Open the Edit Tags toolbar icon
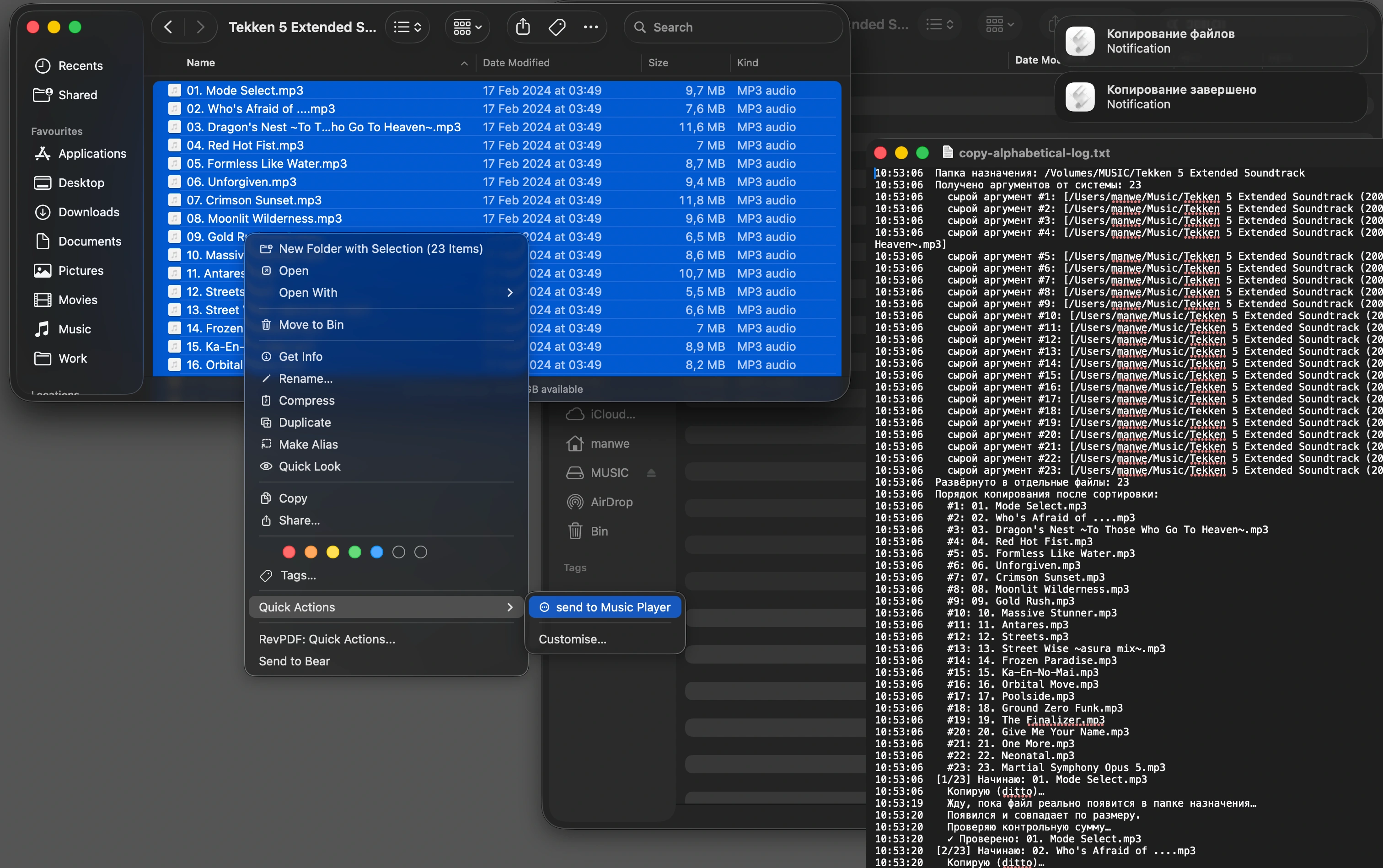This screenshot has height=868, width=1383. (557, 27)
